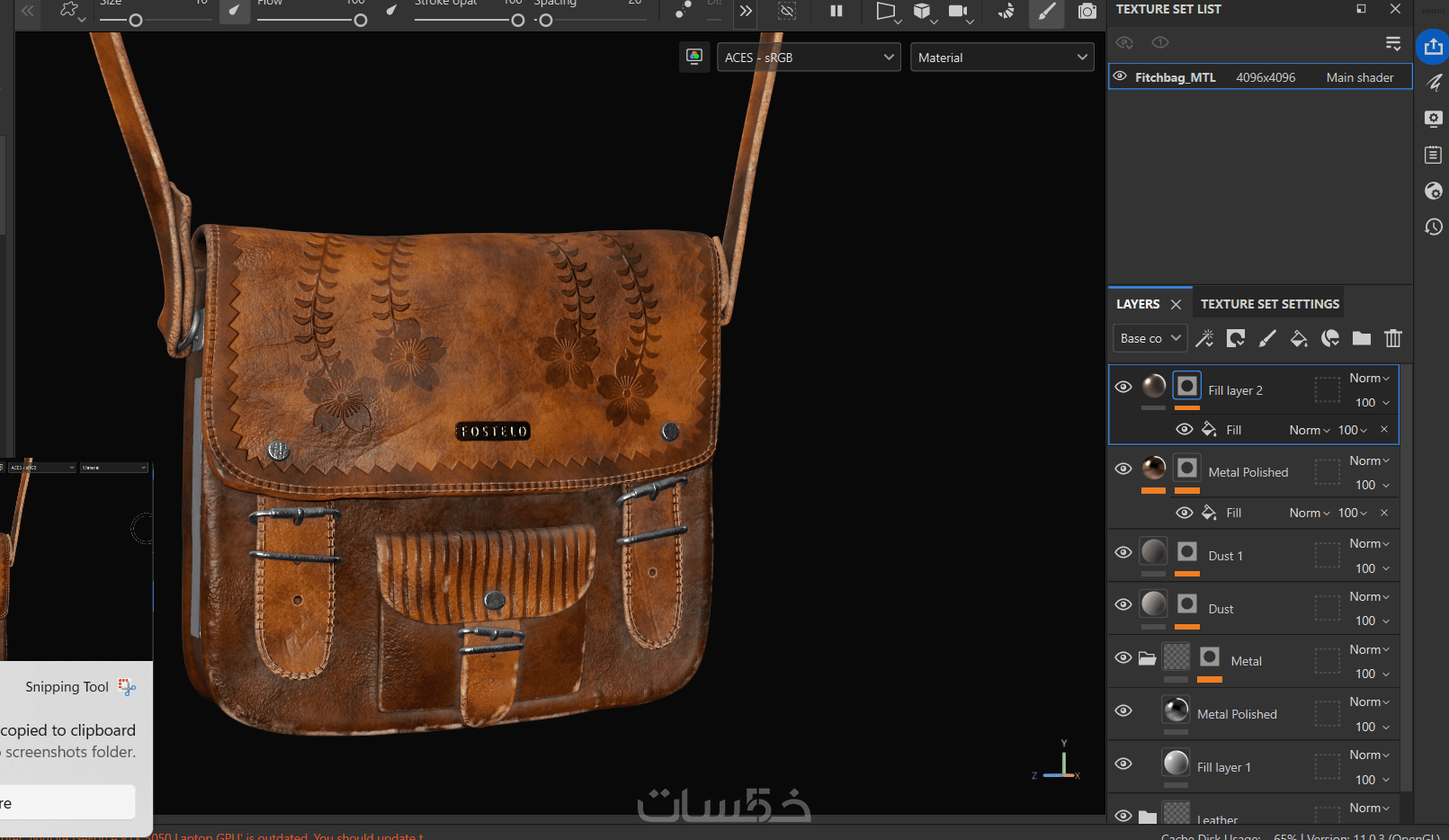Open the add effect magic wand menu

[1204, 338]
